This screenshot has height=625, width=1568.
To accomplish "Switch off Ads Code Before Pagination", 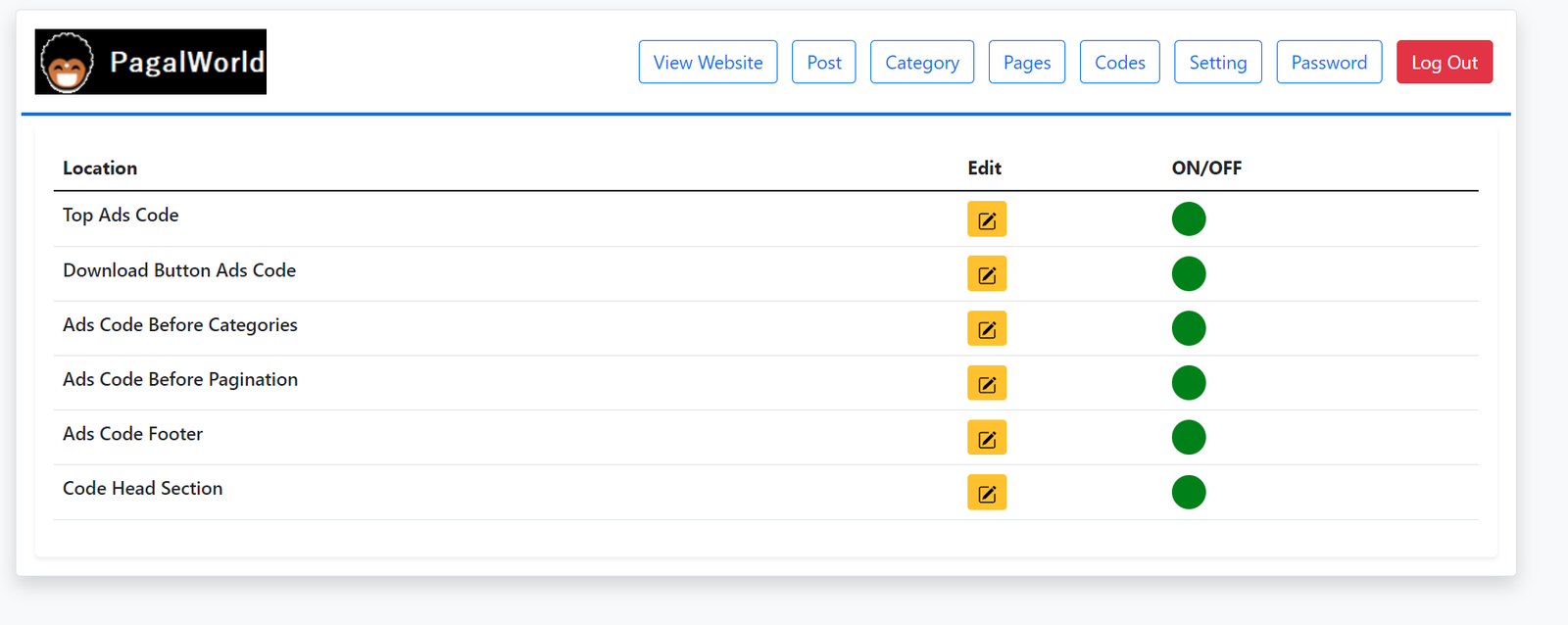I will coord(1189,383).
